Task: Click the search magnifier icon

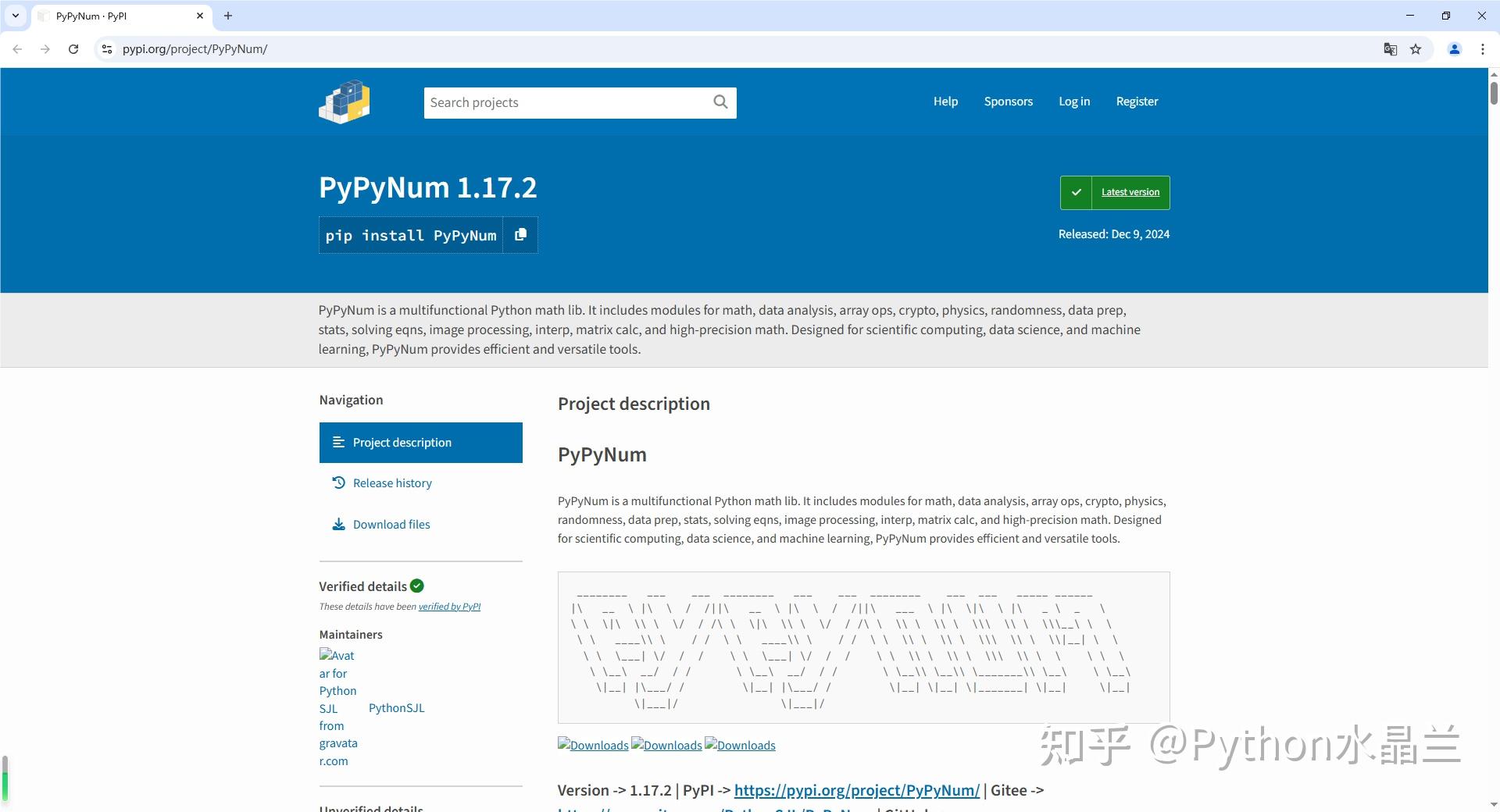Action: click(719, 102)
